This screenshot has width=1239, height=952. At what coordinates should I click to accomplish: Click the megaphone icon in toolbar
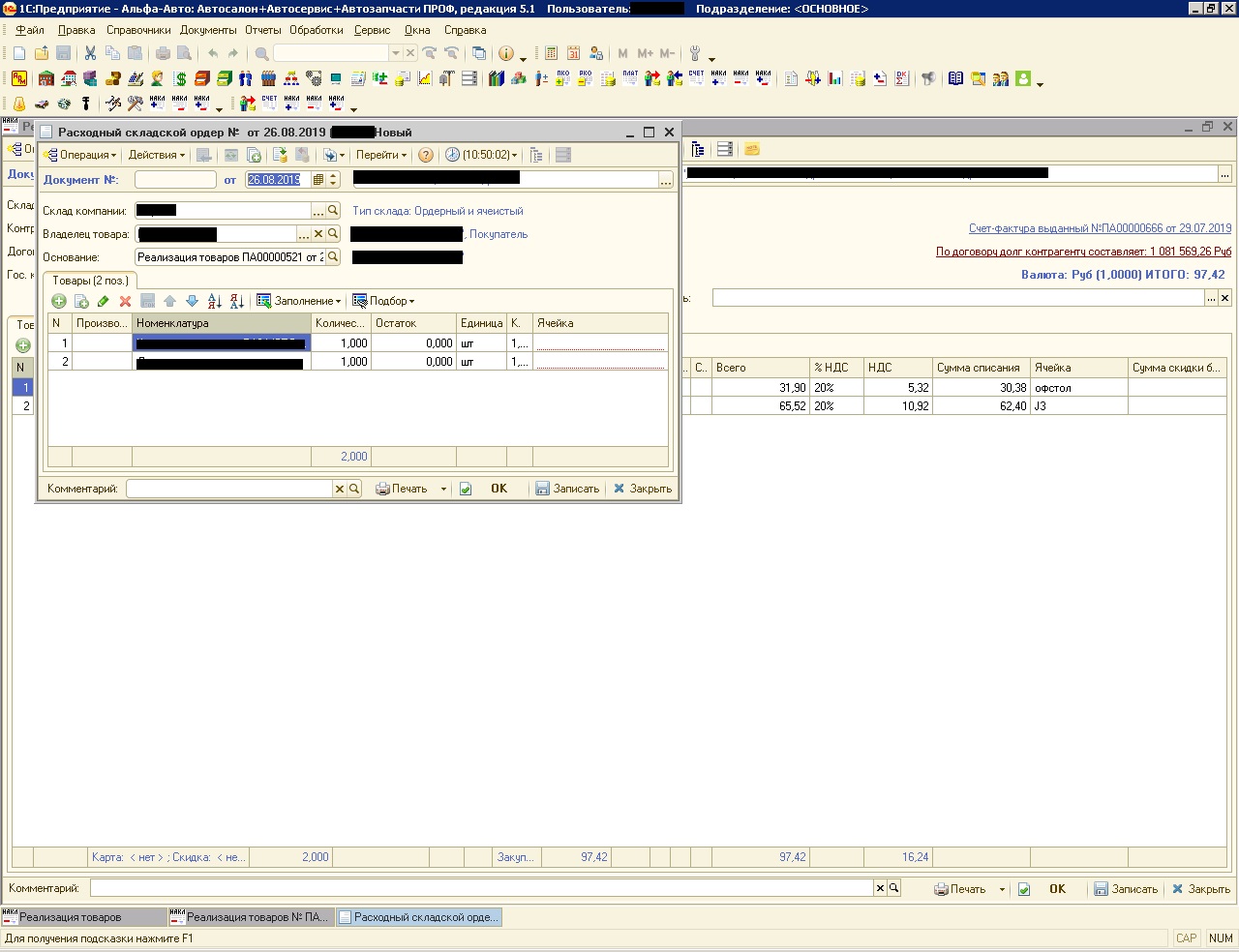tap(928, 78)
